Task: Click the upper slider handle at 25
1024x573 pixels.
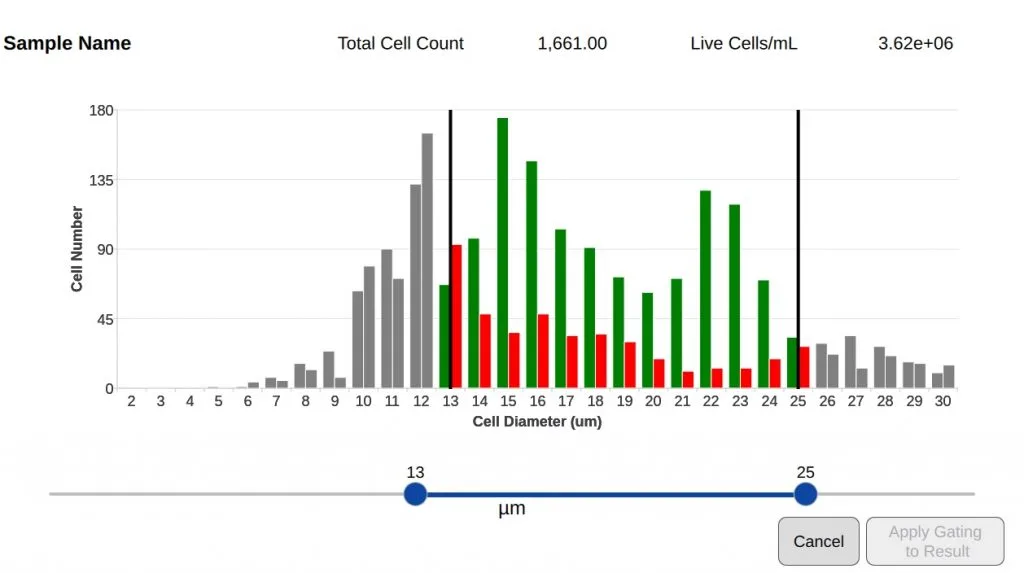Action: (805, 494)
